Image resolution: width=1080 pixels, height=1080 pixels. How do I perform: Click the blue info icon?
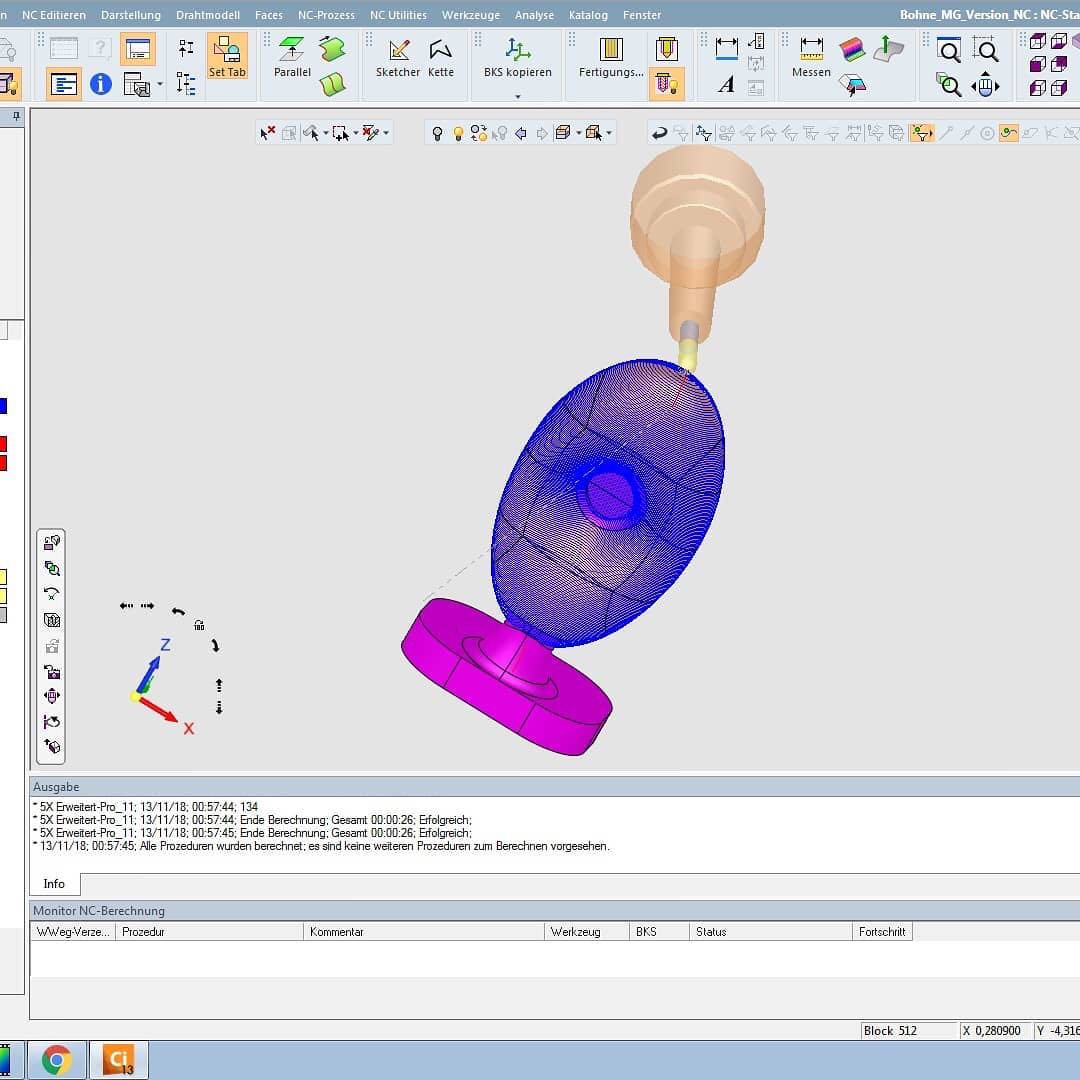pos(101,84)
